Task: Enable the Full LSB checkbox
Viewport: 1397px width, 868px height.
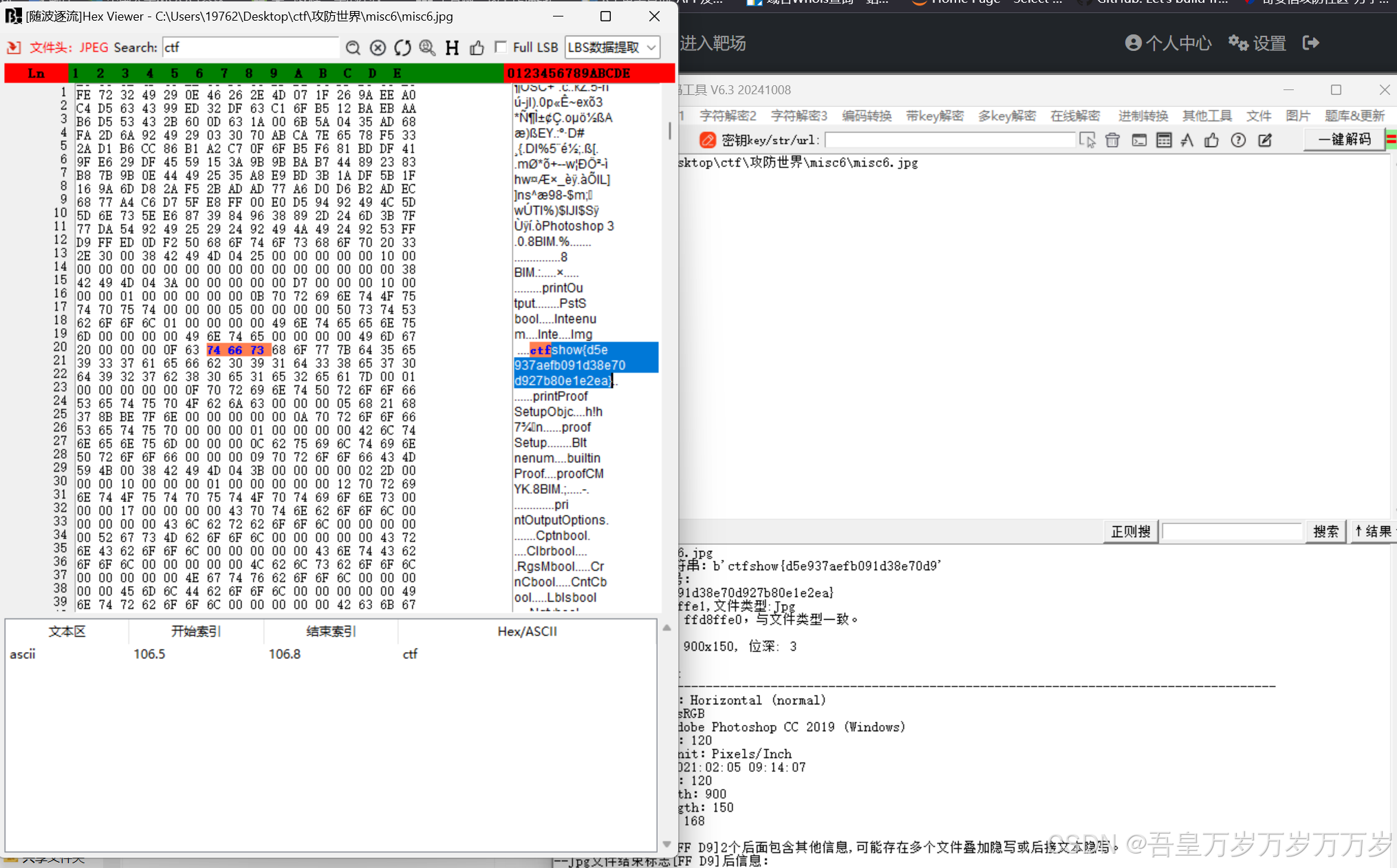Action: coord(501,47)
